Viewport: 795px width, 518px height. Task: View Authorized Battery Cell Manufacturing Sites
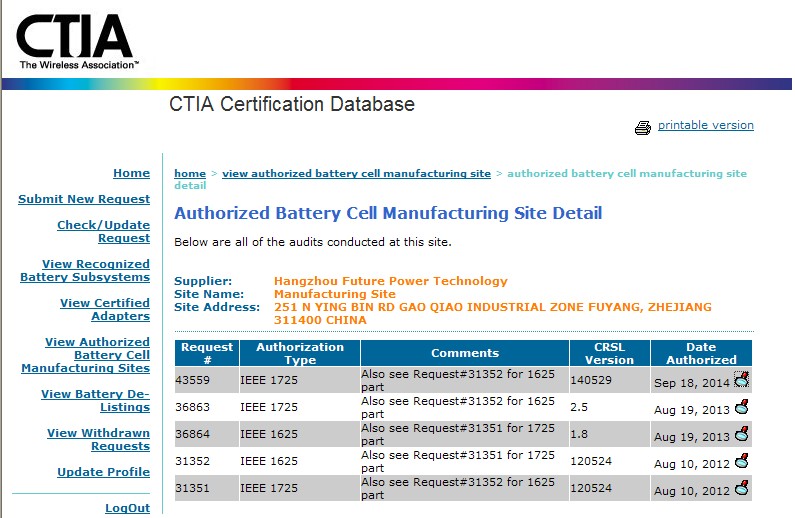86,355
